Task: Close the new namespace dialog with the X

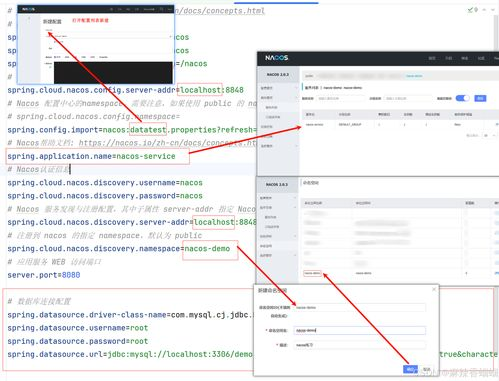Action: (434, 289)
